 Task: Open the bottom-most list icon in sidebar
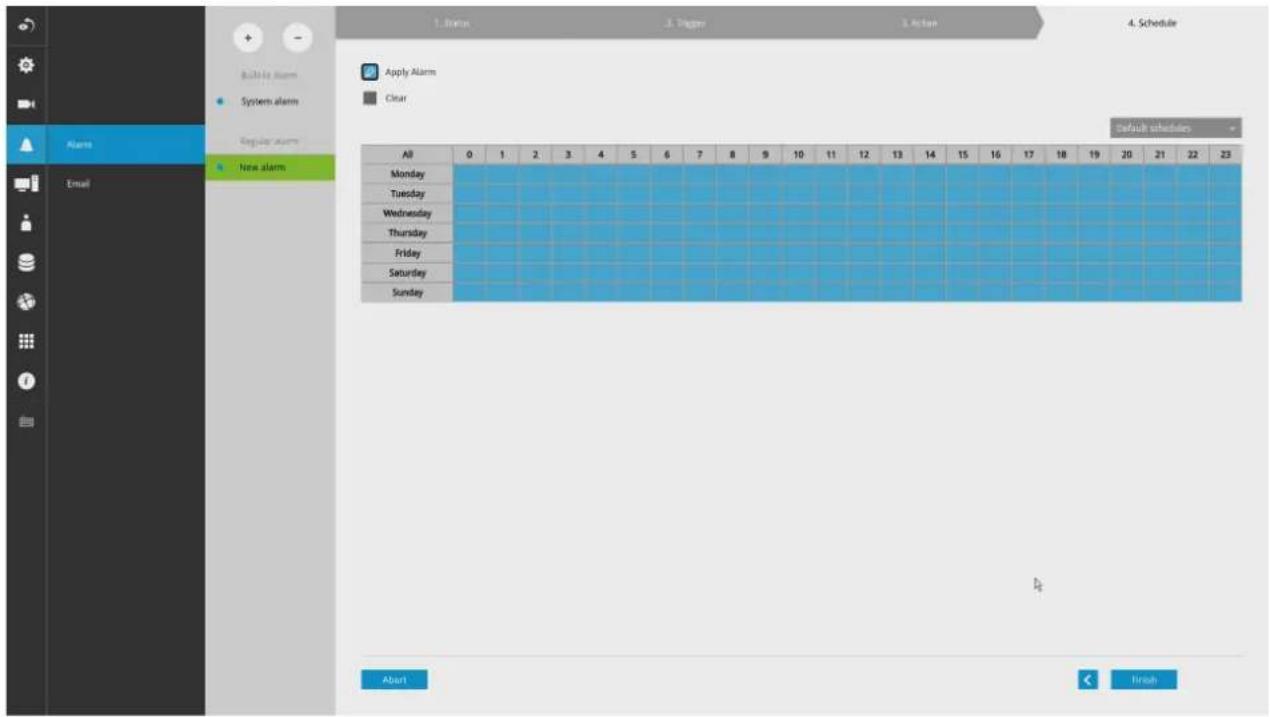26,421
